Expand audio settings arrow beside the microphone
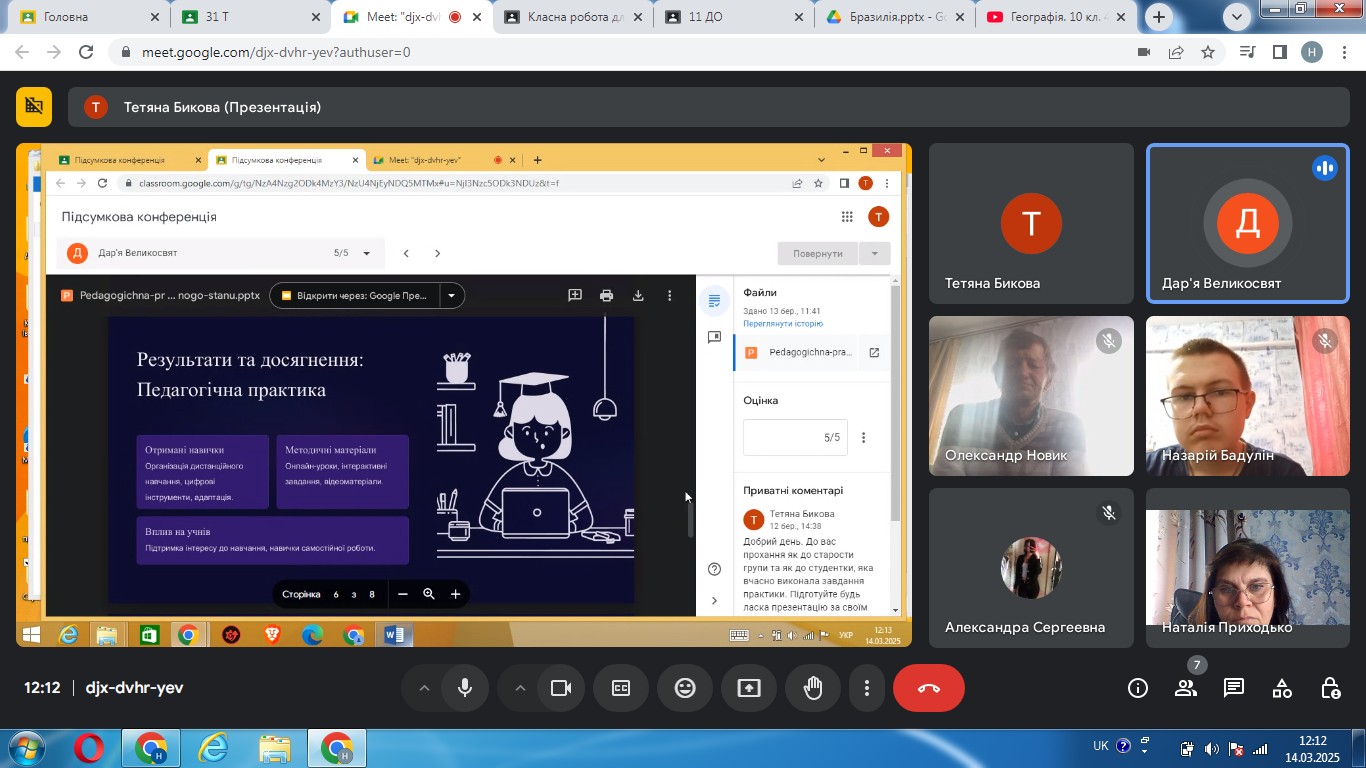This screenshot has width=1366, height=768. [424, 688]
